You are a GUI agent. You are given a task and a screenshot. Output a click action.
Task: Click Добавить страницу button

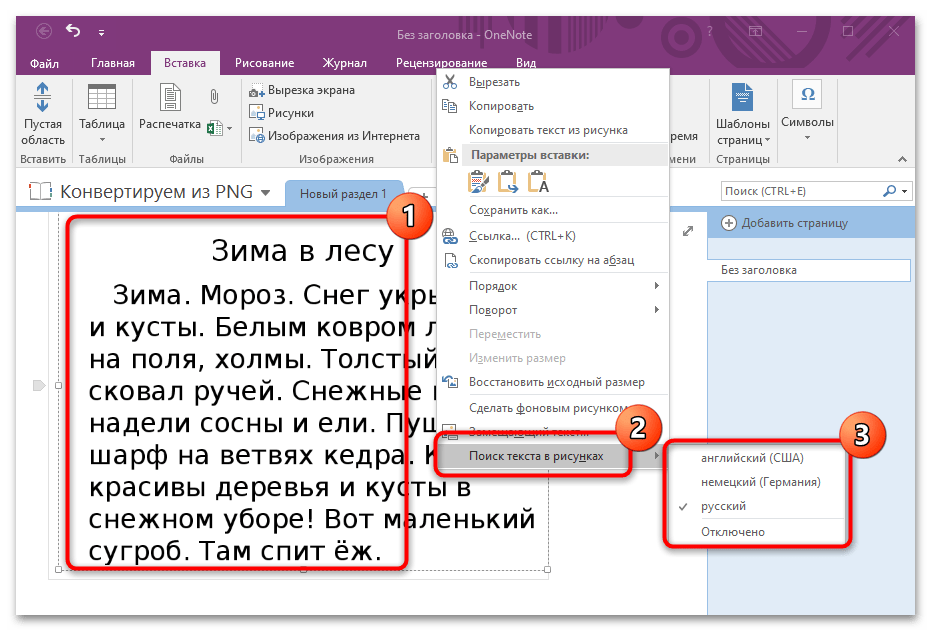[x=785, y=223]
